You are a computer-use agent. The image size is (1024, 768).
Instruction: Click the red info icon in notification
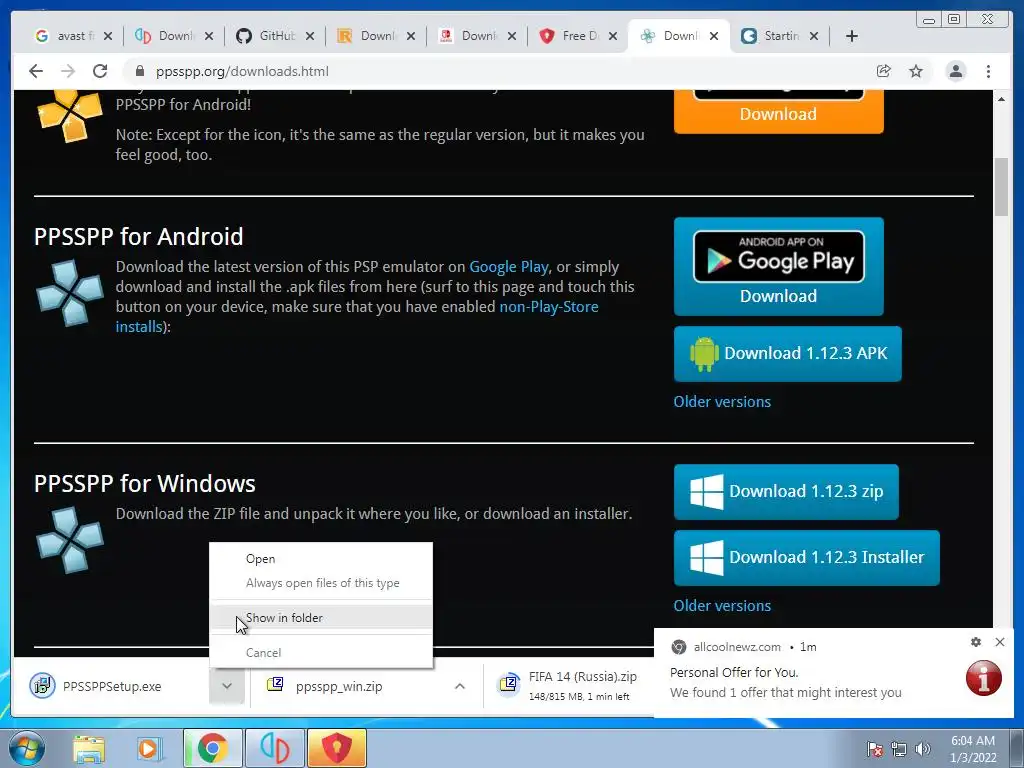pos(984,678)
